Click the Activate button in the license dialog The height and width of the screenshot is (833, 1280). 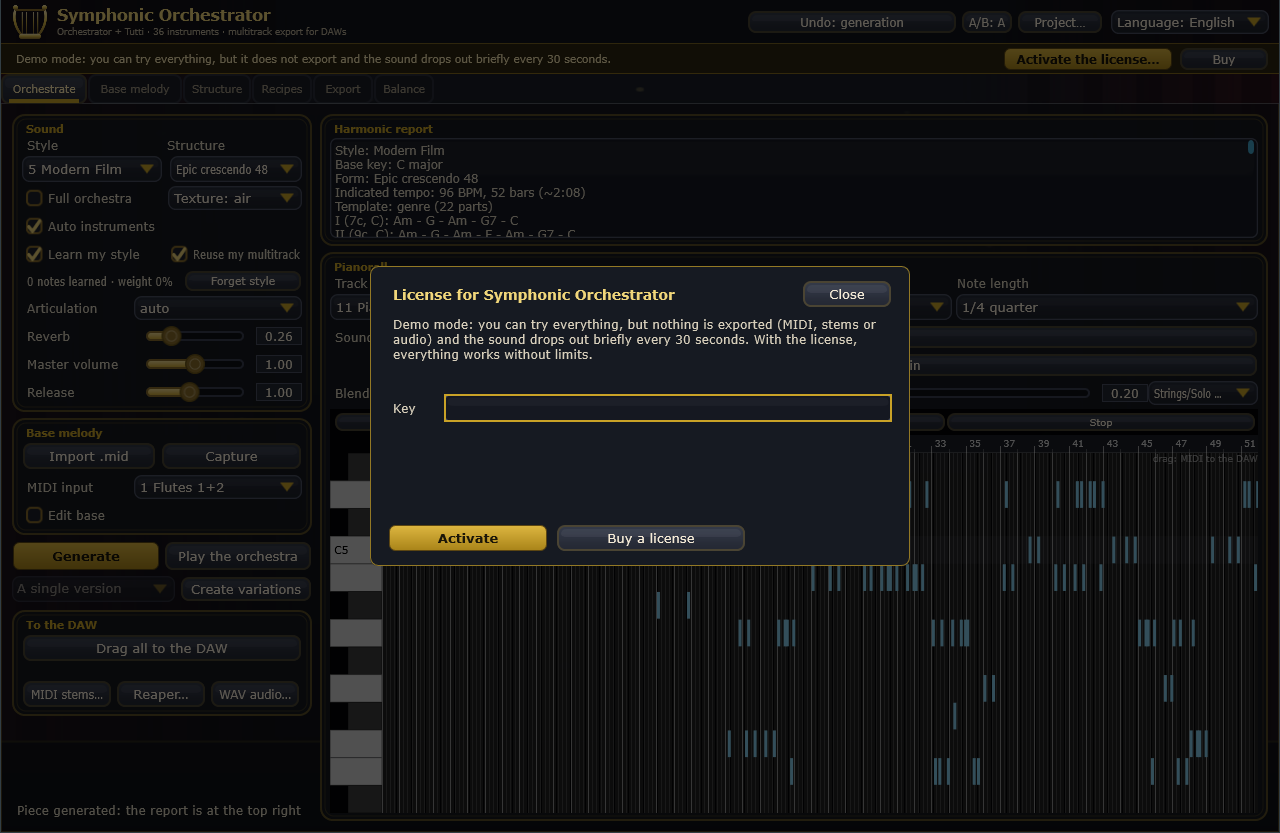click(x=468, y=538)
